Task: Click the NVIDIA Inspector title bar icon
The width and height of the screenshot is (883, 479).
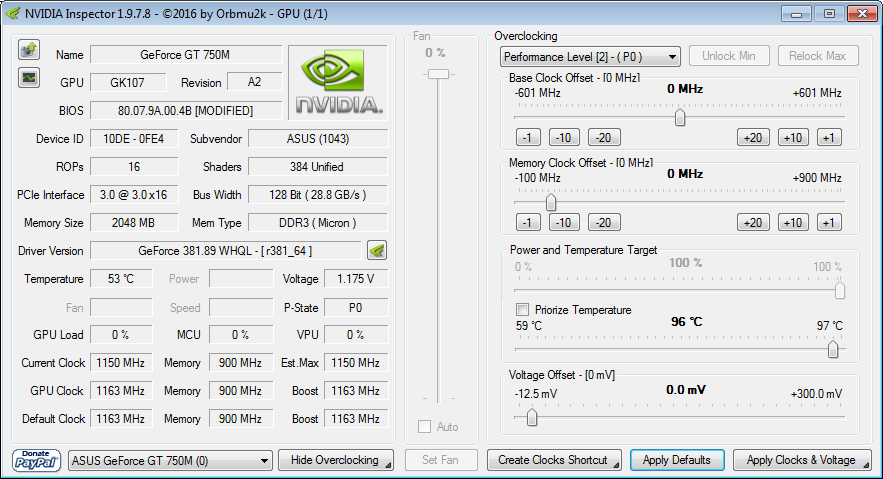Action: tap(13, 14)
